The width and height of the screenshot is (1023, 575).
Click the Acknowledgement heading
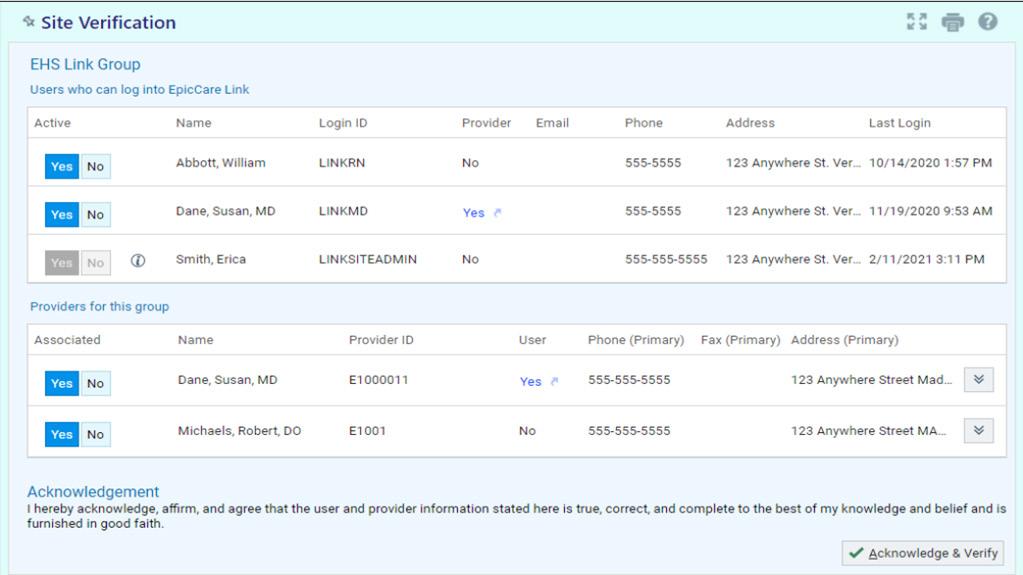(93, 491)
